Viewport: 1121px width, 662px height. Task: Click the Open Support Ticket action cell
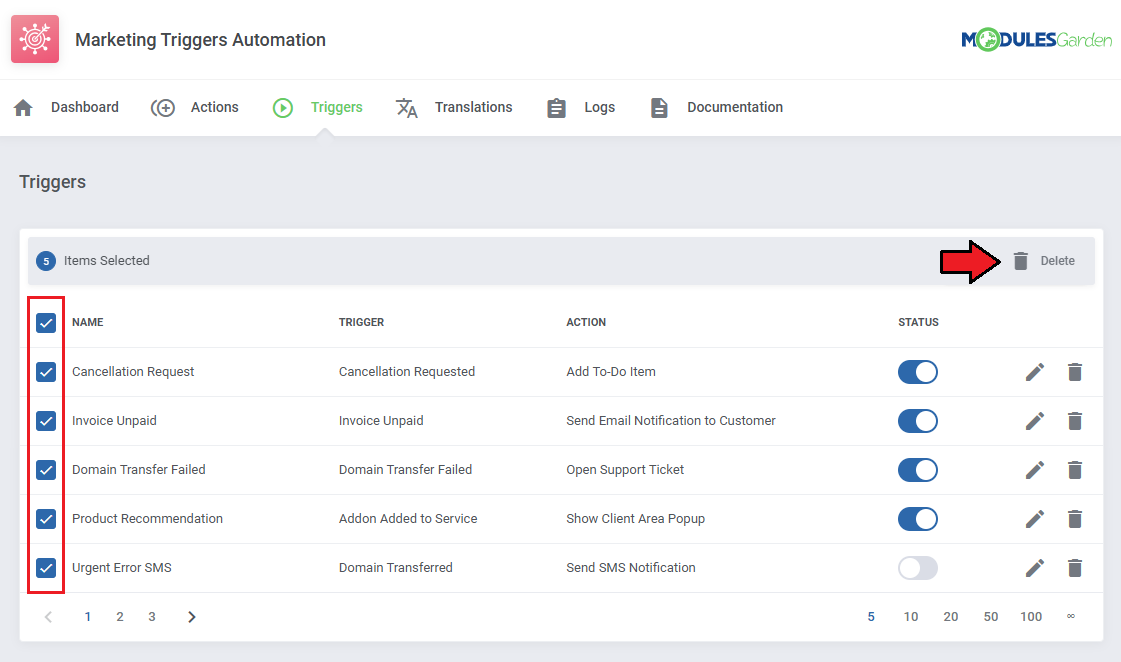point(625,470)
